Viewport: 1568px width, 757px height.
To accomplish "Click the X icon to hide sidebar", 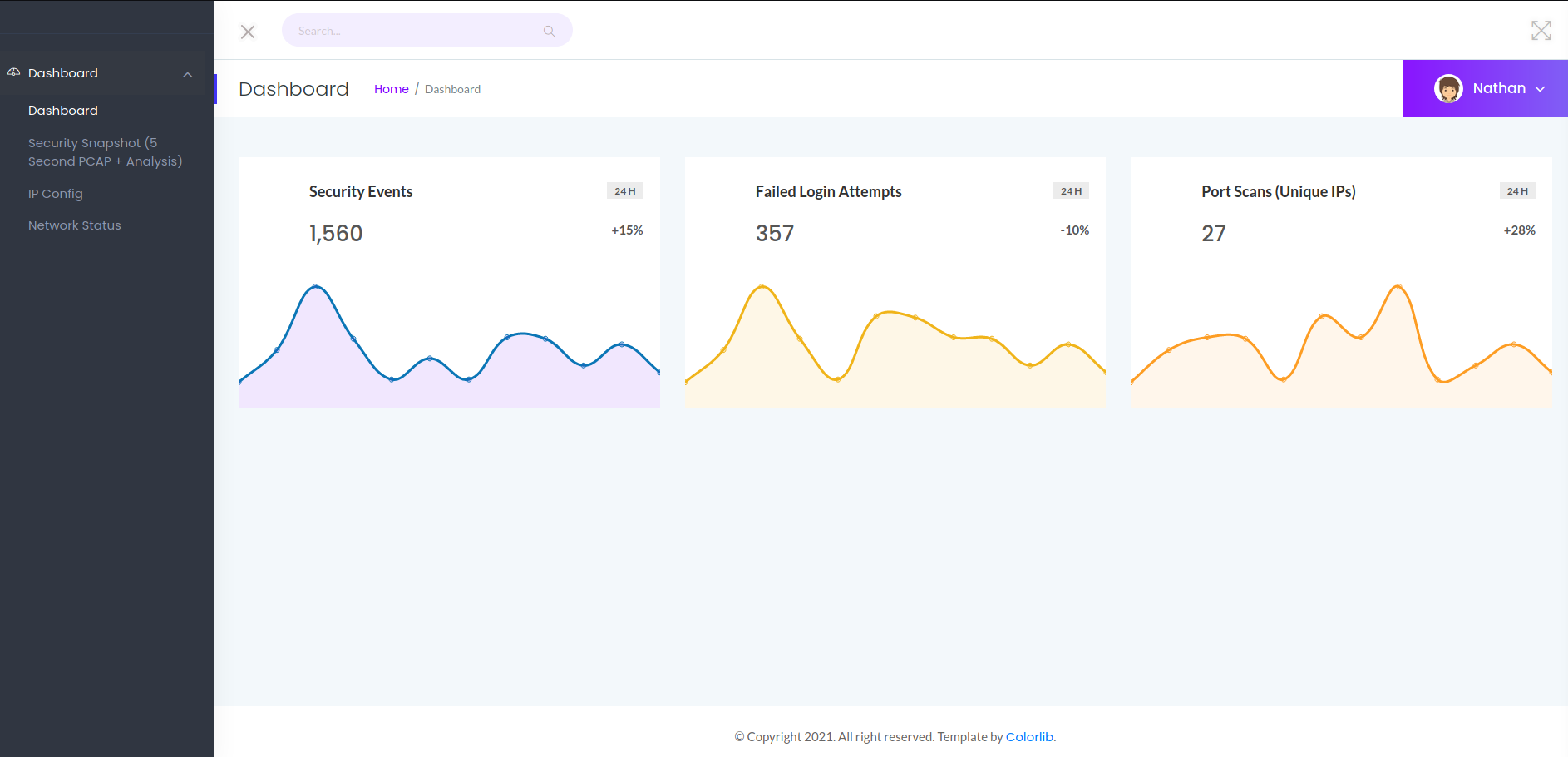I will point(247,32).
